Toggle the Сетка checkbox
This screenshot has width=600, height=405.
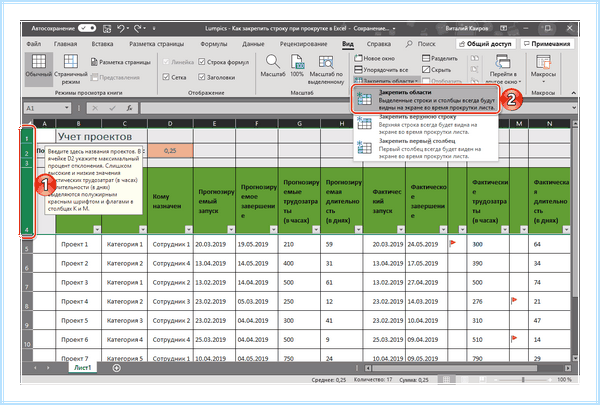[x=166, y=77]
